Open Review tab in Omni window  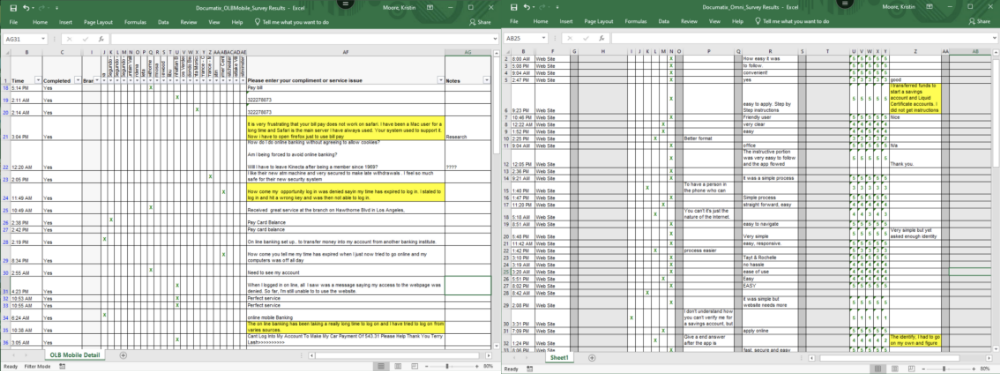(x=689, y=22)
